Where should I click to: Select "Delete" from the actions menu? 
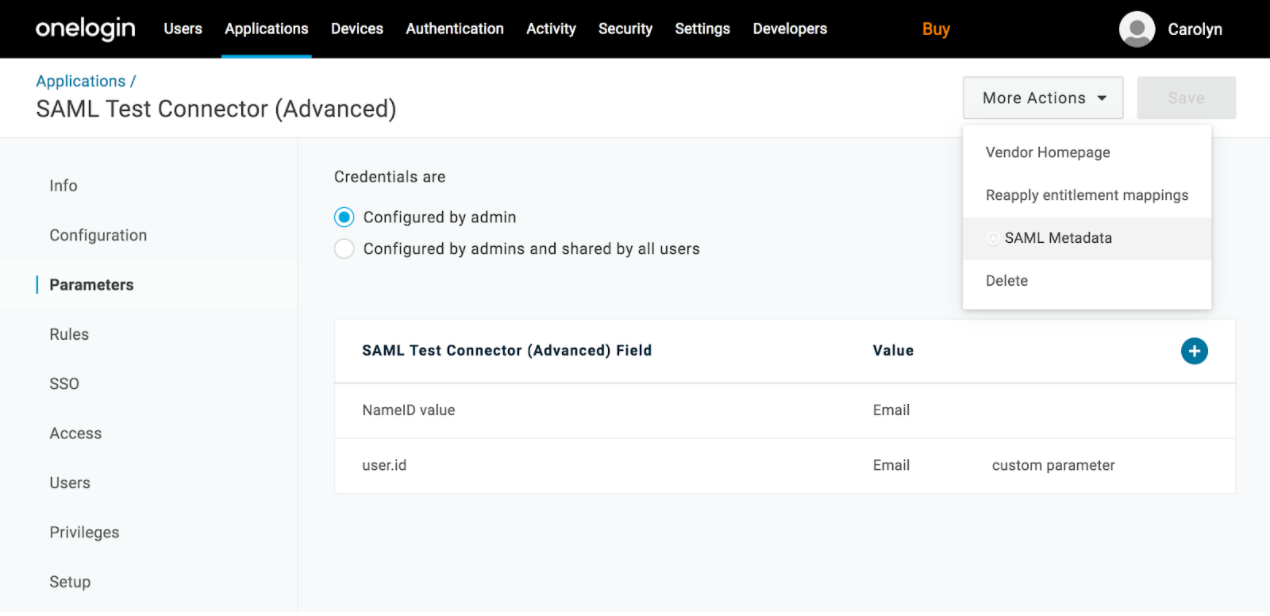click(x=1006, y=280)
